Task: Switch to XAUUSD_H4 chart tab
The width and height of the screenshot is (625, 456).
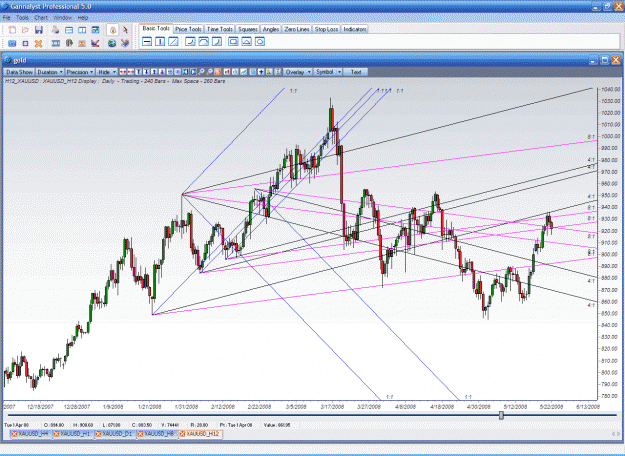Action: tap(30, 433)
